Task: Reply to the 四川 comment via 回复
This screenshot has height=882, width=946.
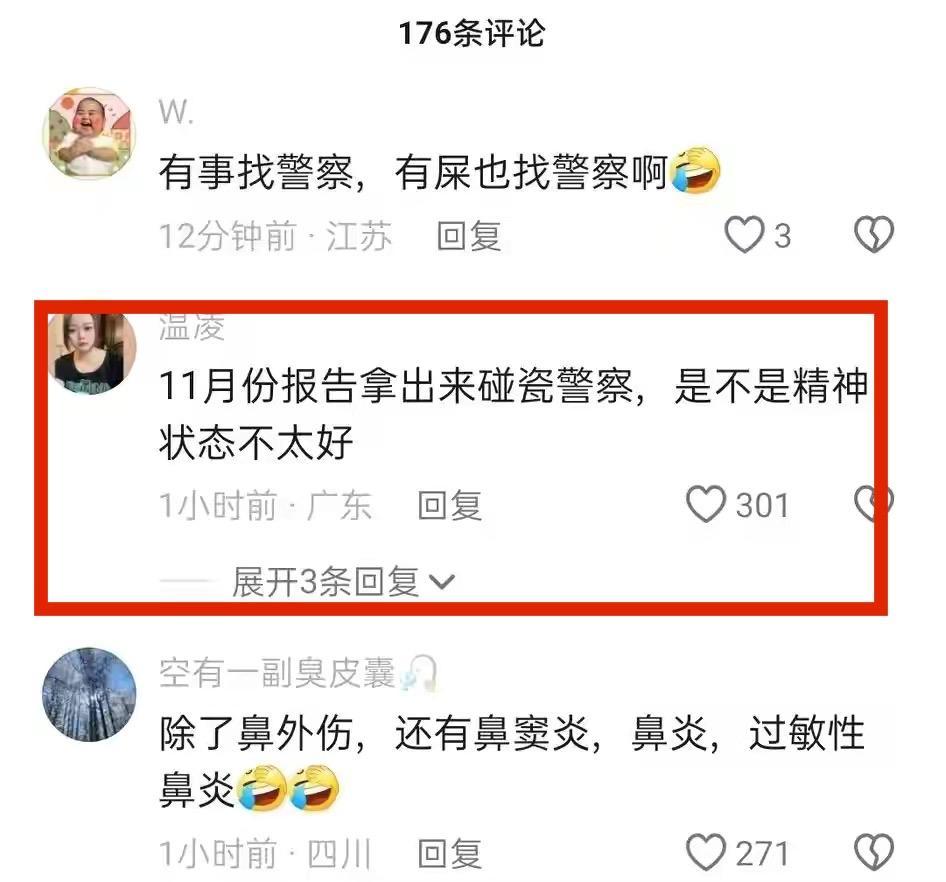Action: [x=450, y=853]
